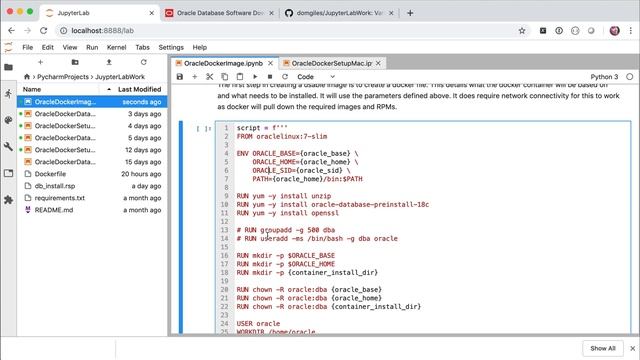640x360 pixels.
Task: Open the Run menu
Action: coord(92,47)
